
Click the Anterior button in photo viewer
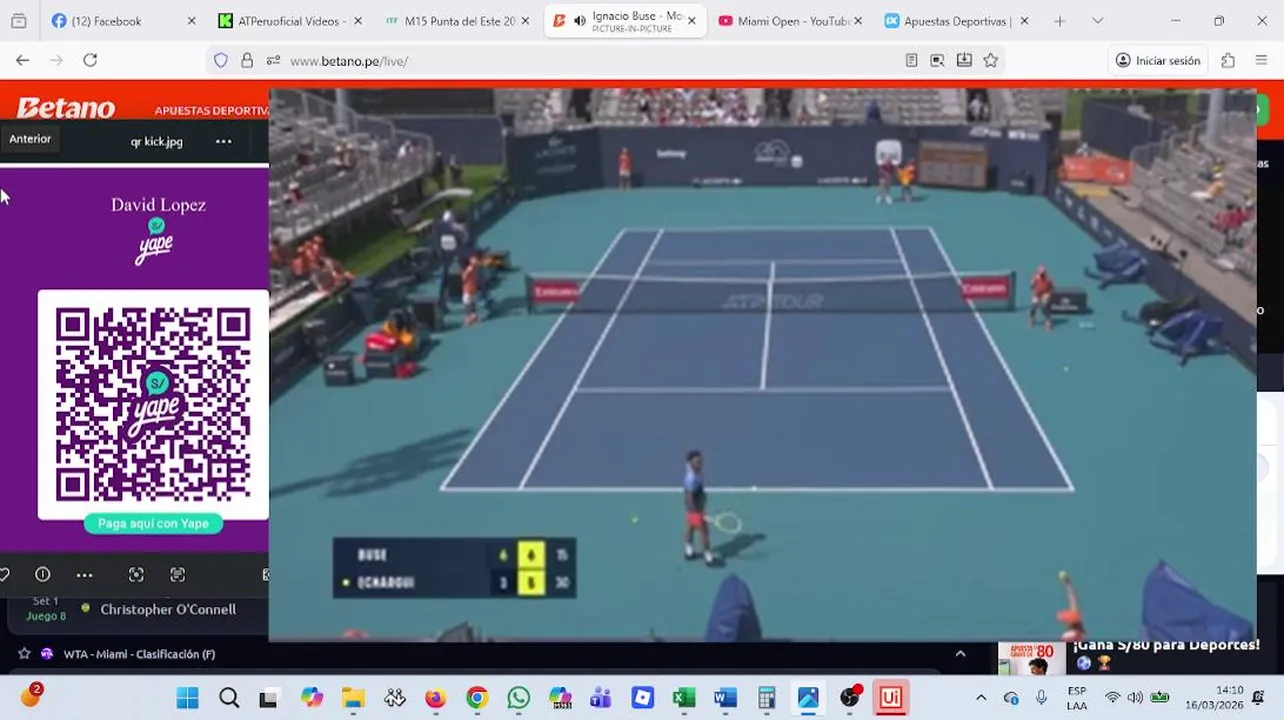coord(30,139)
